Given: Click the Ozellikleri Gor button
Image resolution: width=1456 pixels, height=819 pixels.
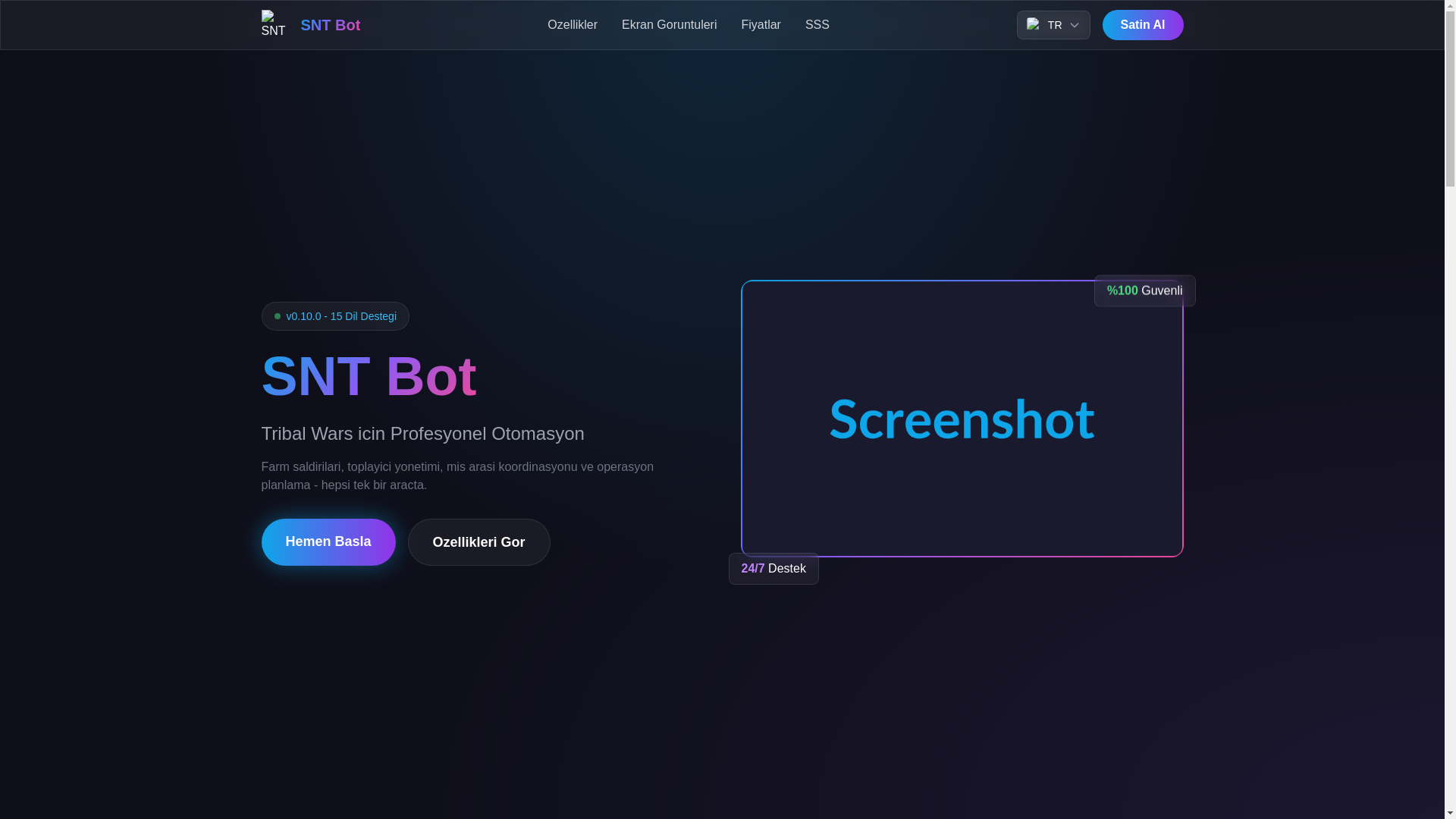Looking at the screenshot, I should [479, 542].
